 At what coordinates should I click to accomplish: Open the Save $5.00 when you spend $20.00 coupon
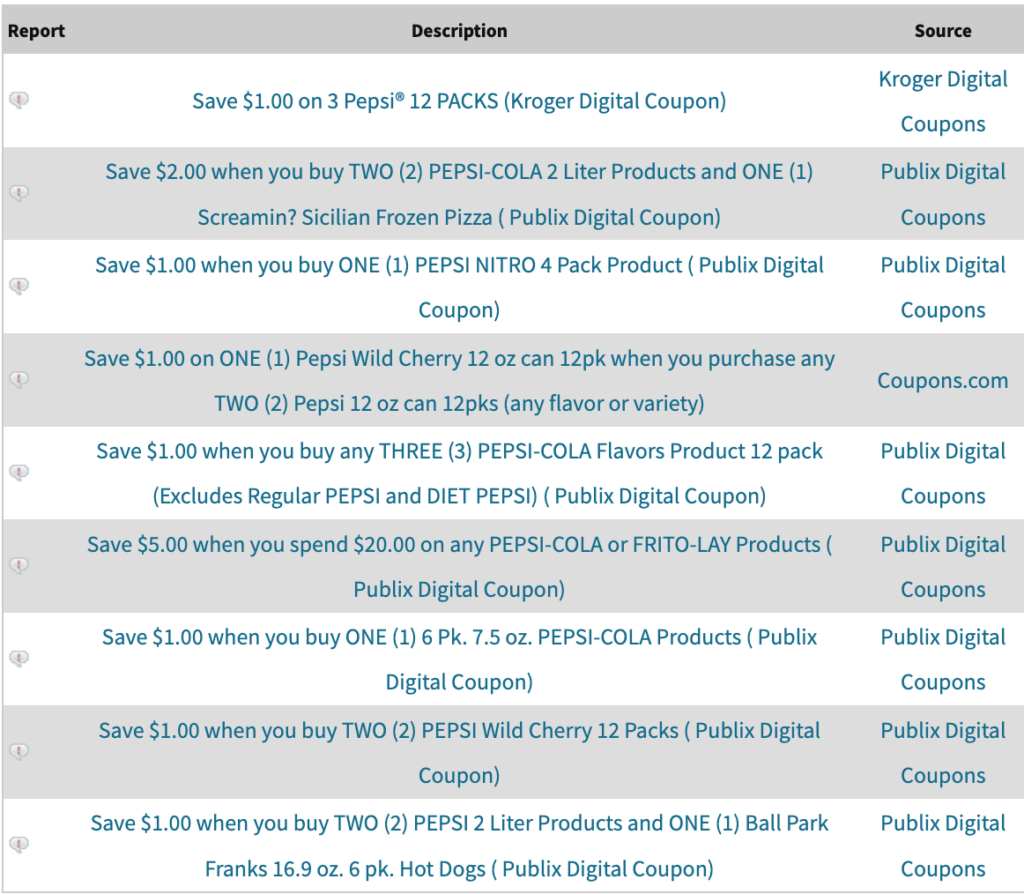click(x=459, y=545)
